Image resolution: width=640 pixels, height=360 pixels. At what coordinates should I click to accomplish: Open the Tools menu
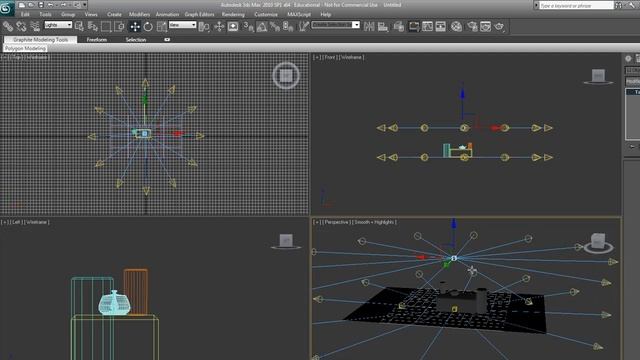[x=45, y=14]
